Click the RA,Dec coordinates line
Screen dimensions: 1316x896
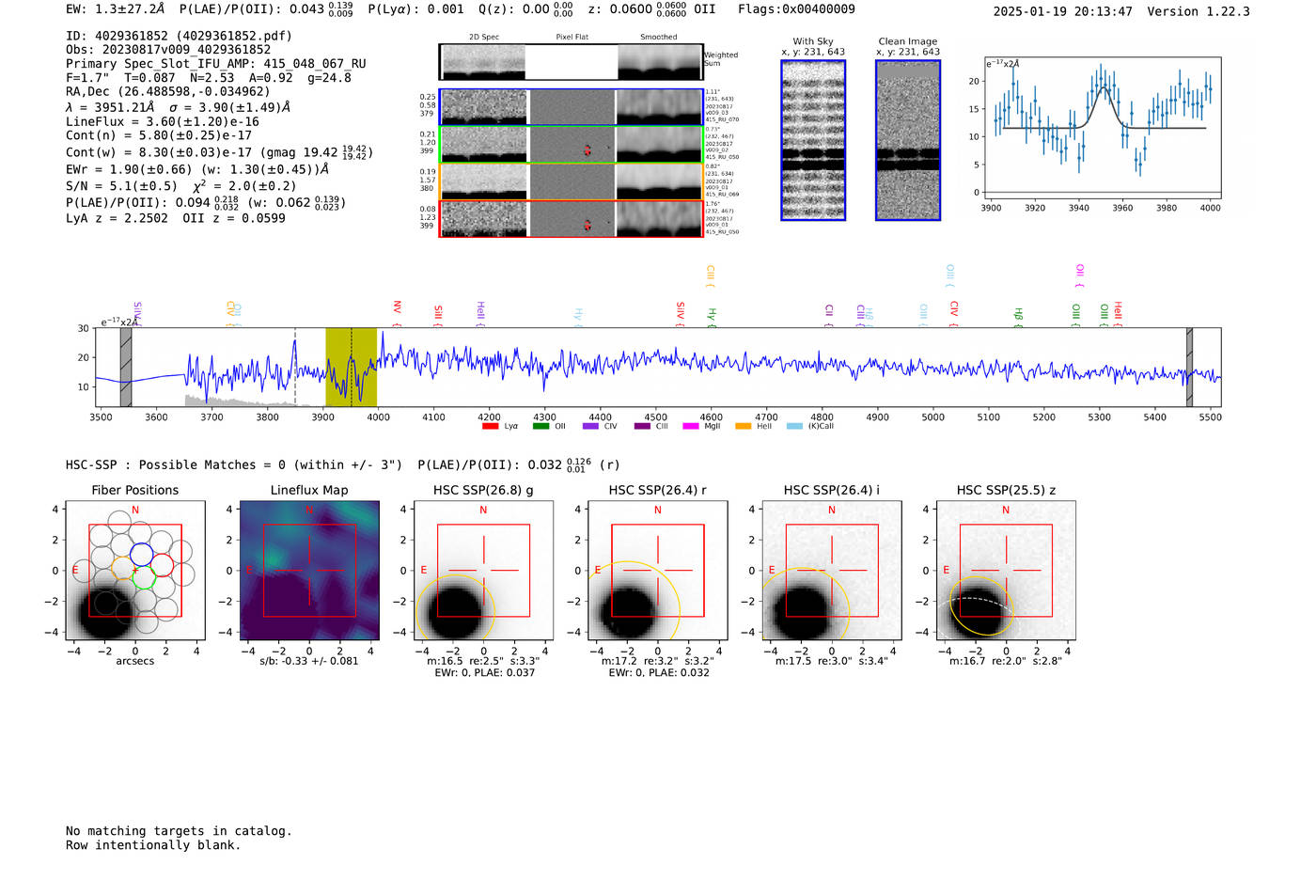click(x=167, y=91)
